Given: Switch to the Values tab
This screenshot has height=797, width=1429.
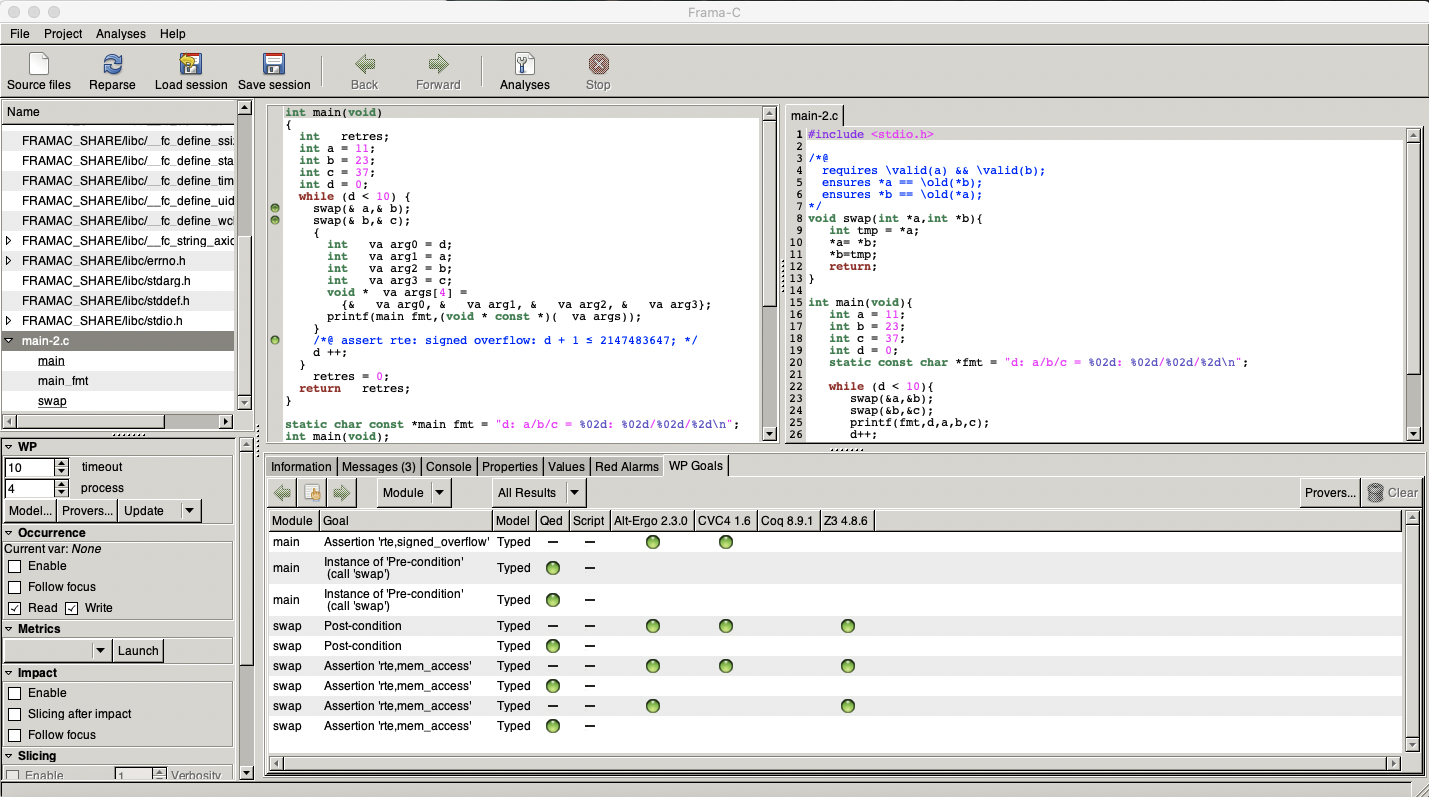Looking at the screenshot, I should point(567,467).
